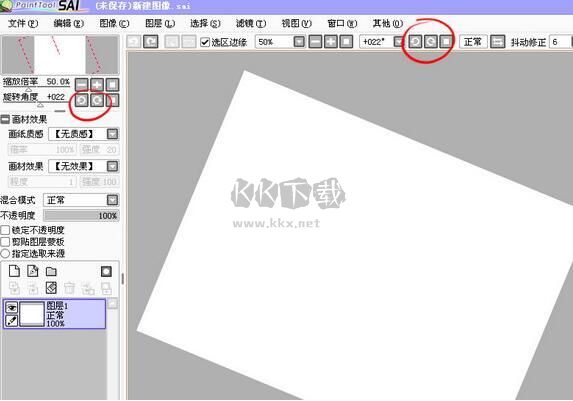Click the 正常 button in top toolbar
Image resolution: width=573 pixels, height=401 pixels.
coord(473,42)
